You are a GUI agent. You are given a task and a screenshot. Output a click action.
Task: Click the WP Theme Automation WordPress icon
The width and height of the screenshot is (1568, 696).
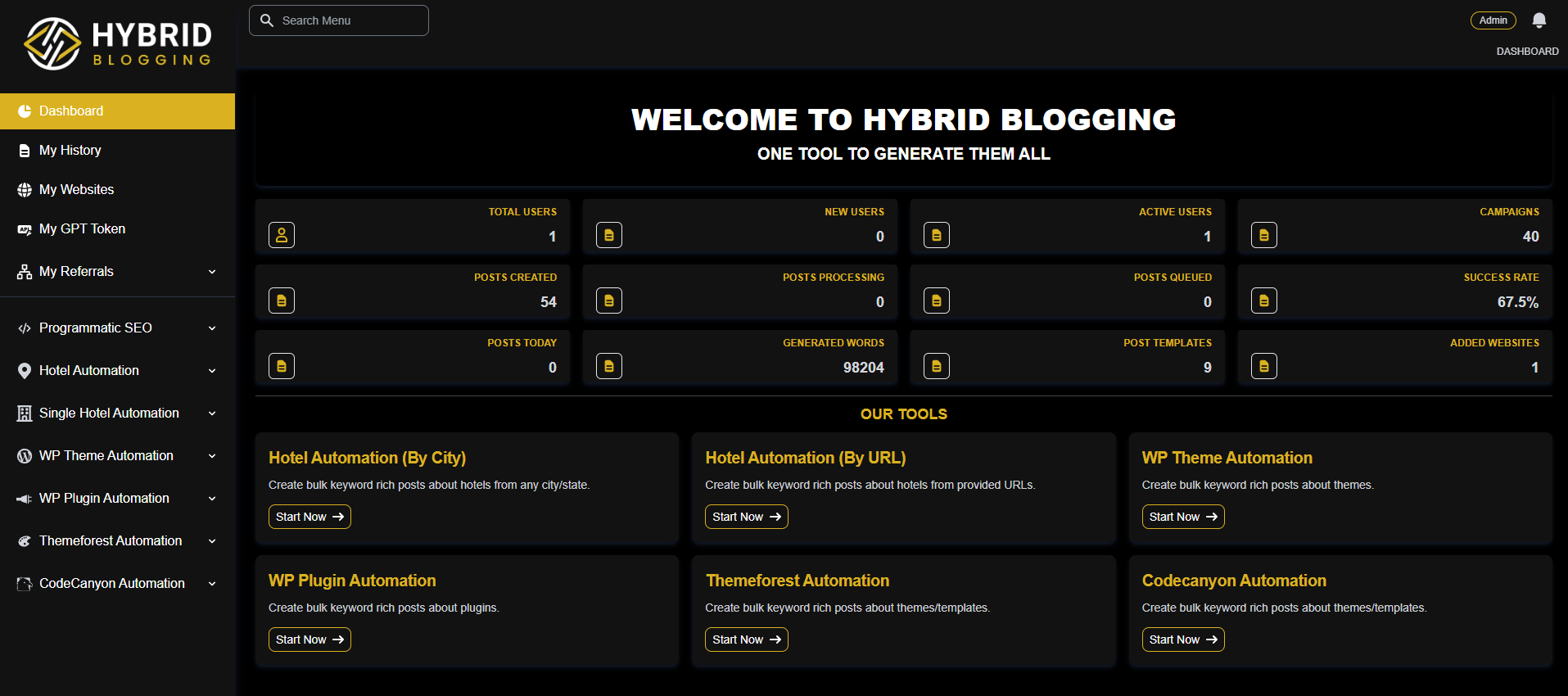click(25, 456)
